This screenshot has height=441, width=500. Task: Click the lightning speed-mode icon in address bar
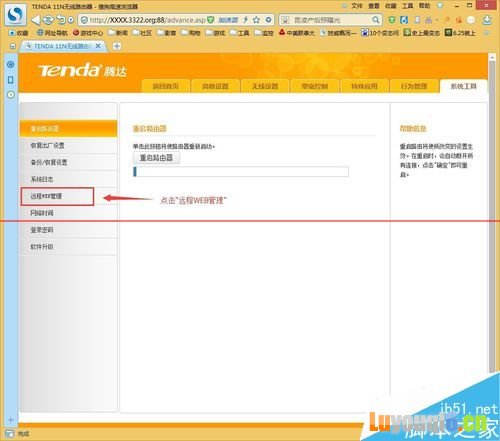[246, 20]
